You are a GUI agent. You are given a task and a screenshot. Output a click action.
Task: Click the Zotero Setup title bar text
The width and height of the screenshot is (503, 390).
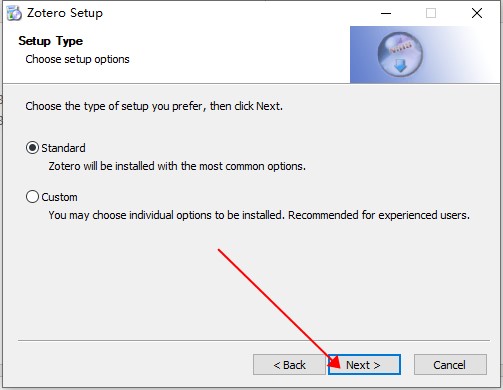pos(65,13)
